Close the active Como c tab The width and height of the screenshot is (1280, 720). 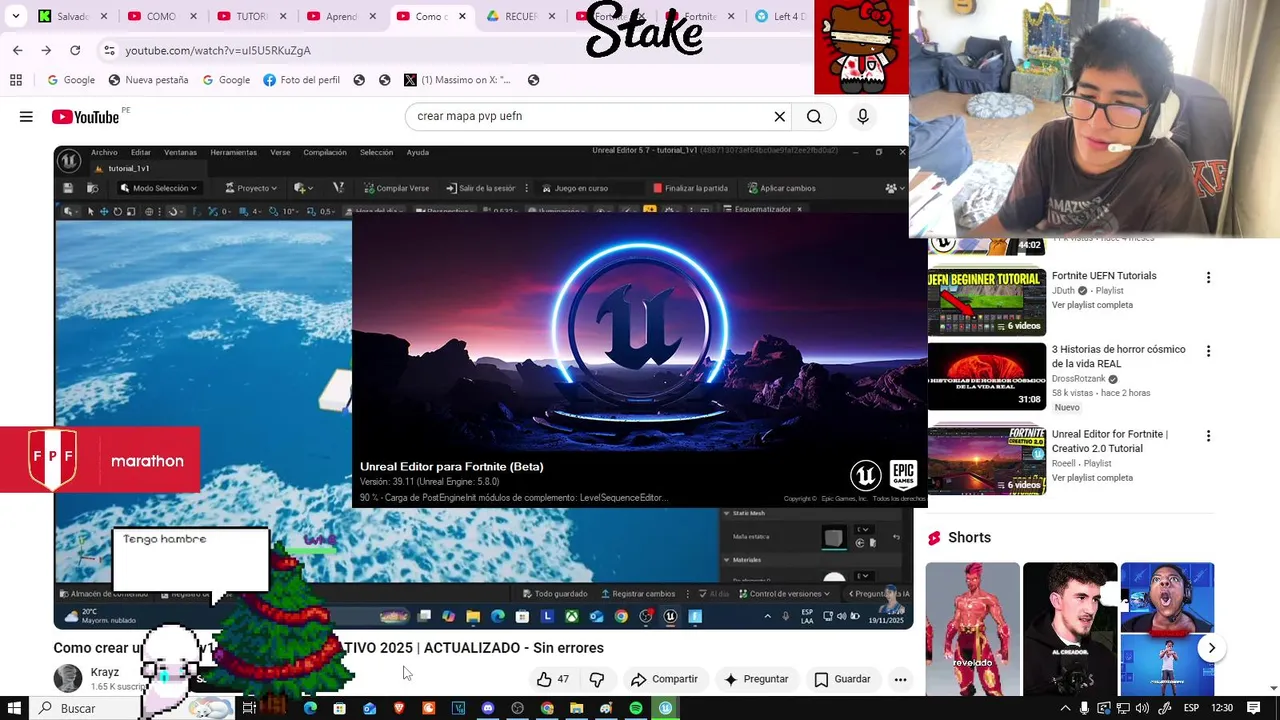click(462, 16)
